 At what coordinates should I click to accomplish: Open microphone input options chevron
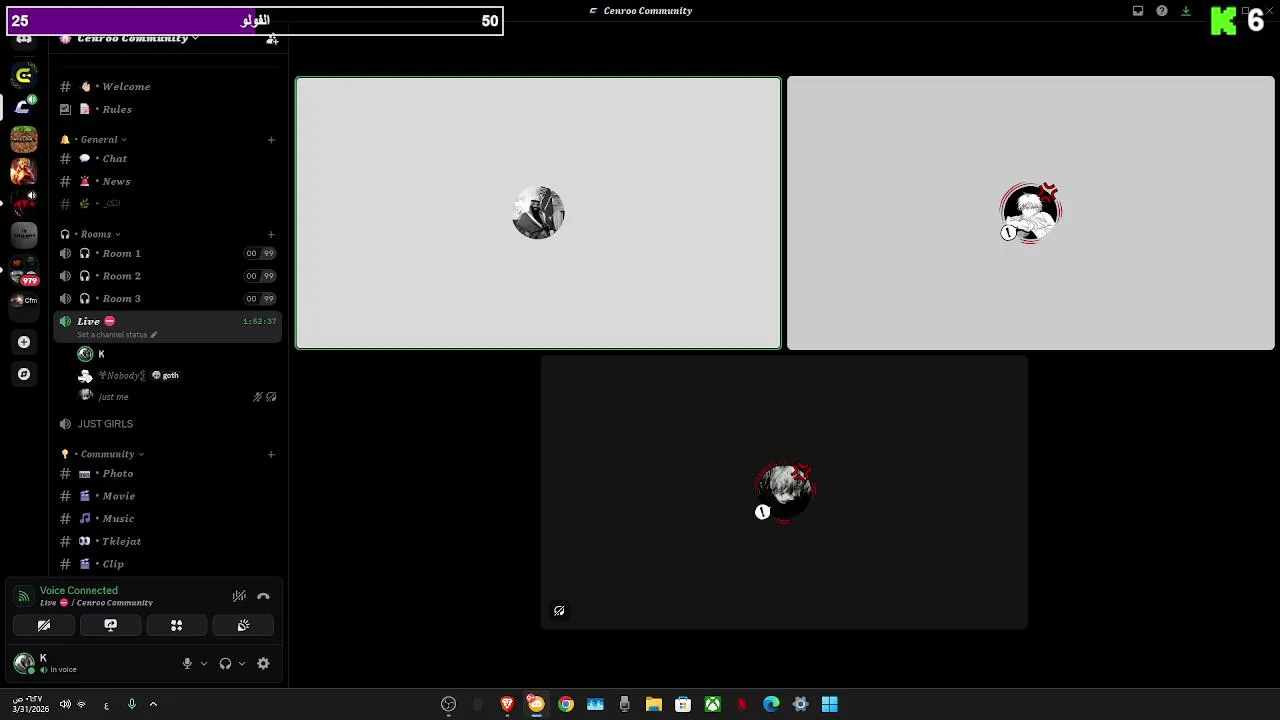pyautogui.click(x=204, y=663)
